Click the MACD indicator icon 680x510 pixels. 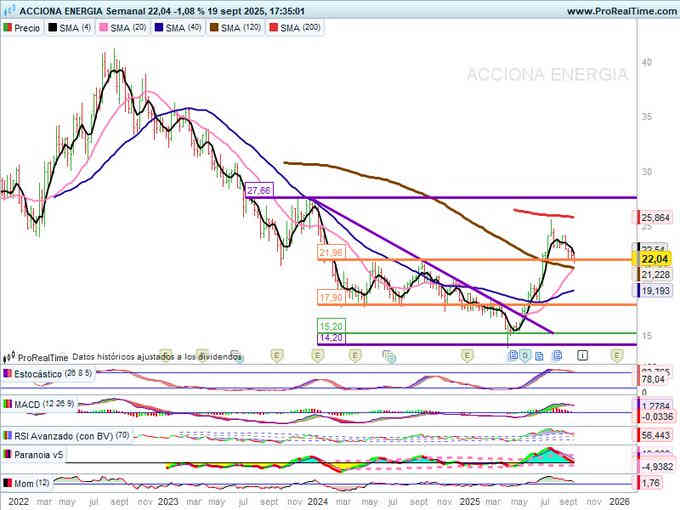[8, 404]
